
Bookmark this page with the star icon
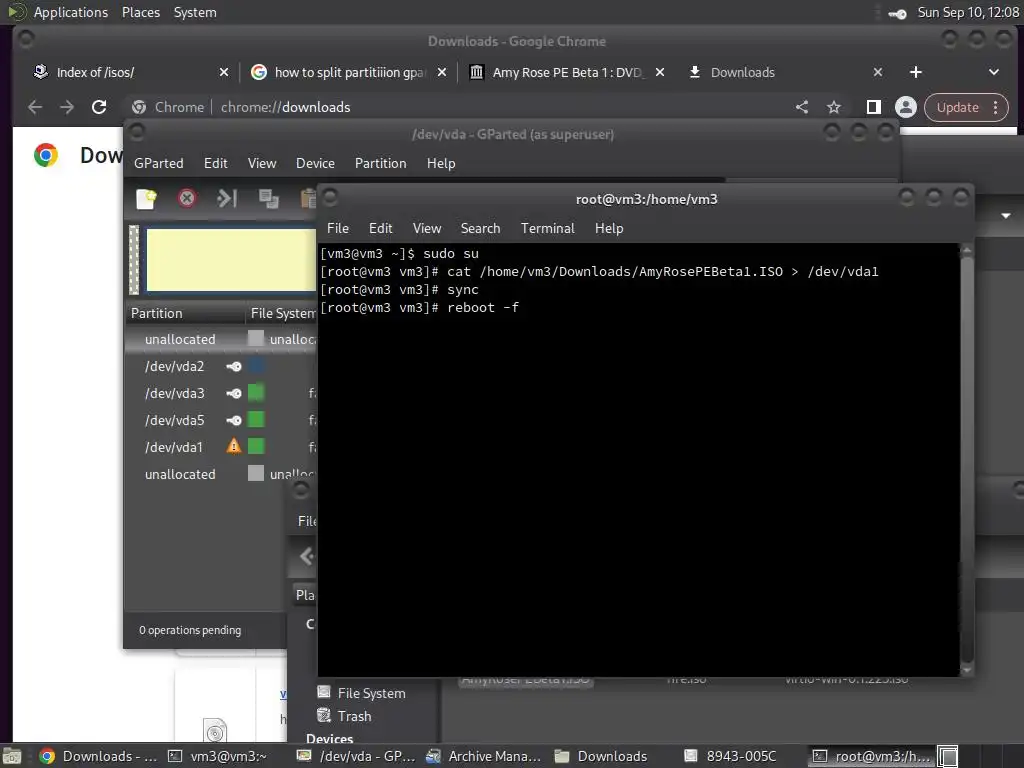coord(834,107)
